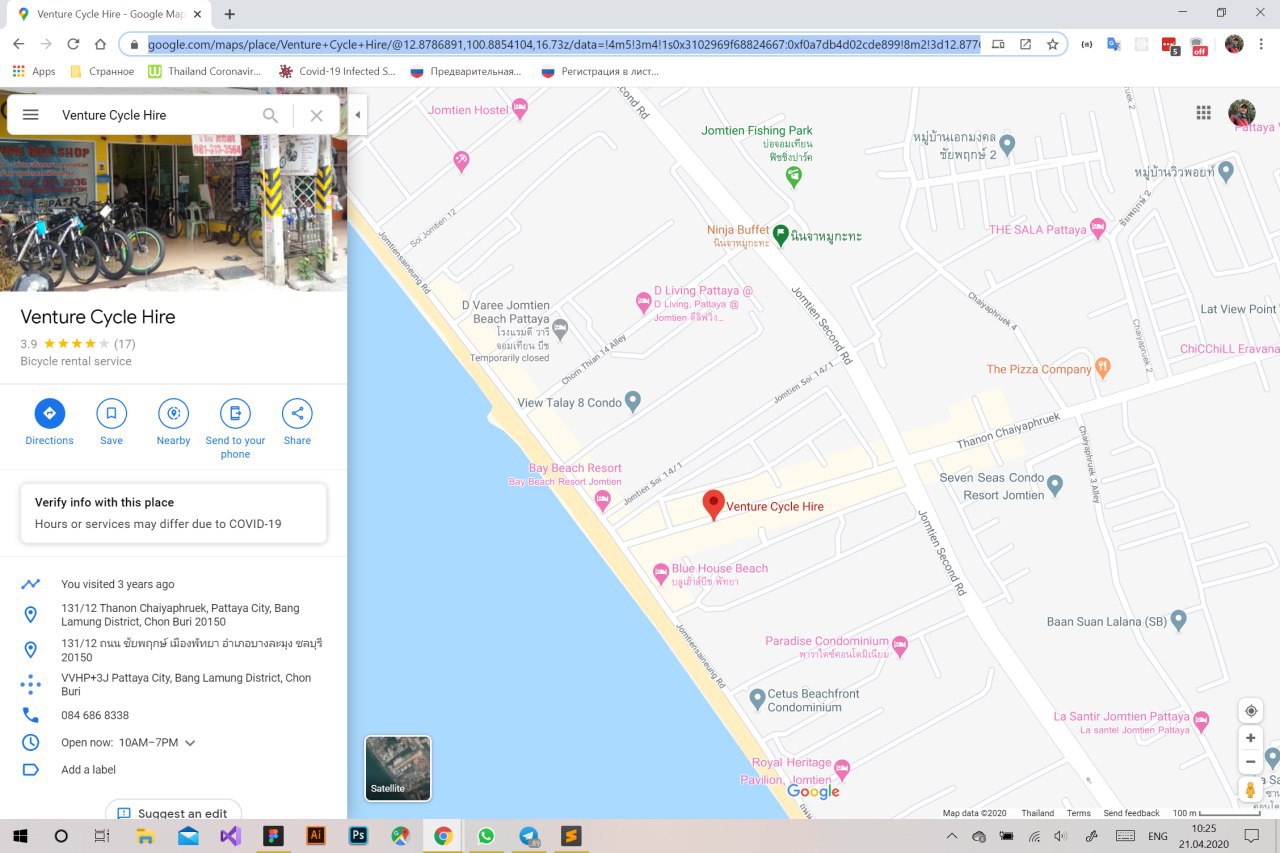The width and height of the screenshot is (1280, 853).
Task: Click Paradise Condominium marker
Action: point(899,646)
